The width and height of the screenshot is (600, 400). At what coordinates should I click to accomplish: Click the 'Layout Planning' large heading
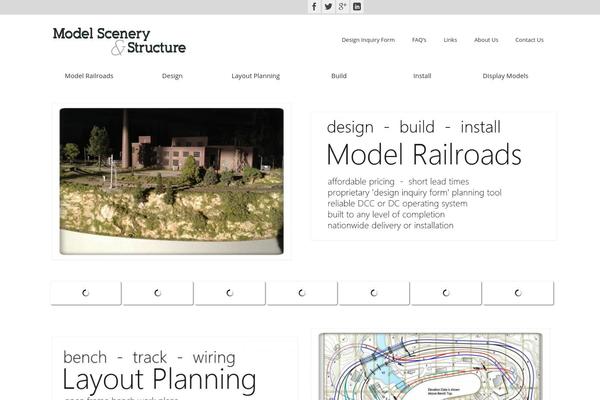pyautogui.click(x=159, y=379)
